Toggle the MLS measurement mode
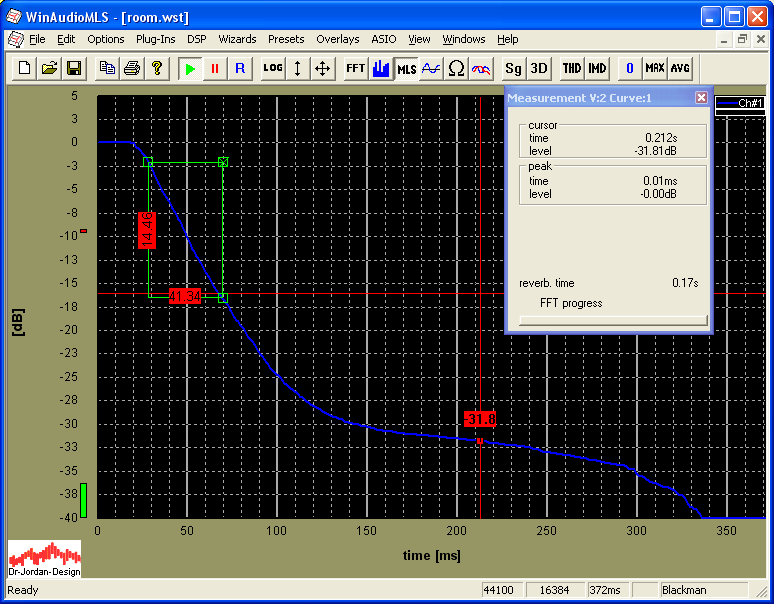The width and height of the screenshot is (774, 604). 406,68
